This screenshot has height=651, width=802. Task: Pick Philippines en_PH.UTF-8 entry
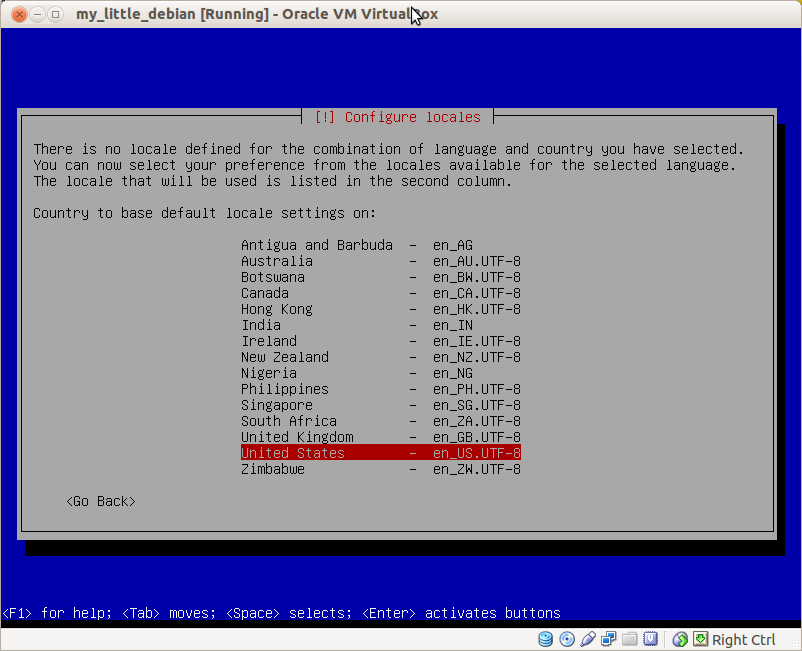[x=381, y=389]
